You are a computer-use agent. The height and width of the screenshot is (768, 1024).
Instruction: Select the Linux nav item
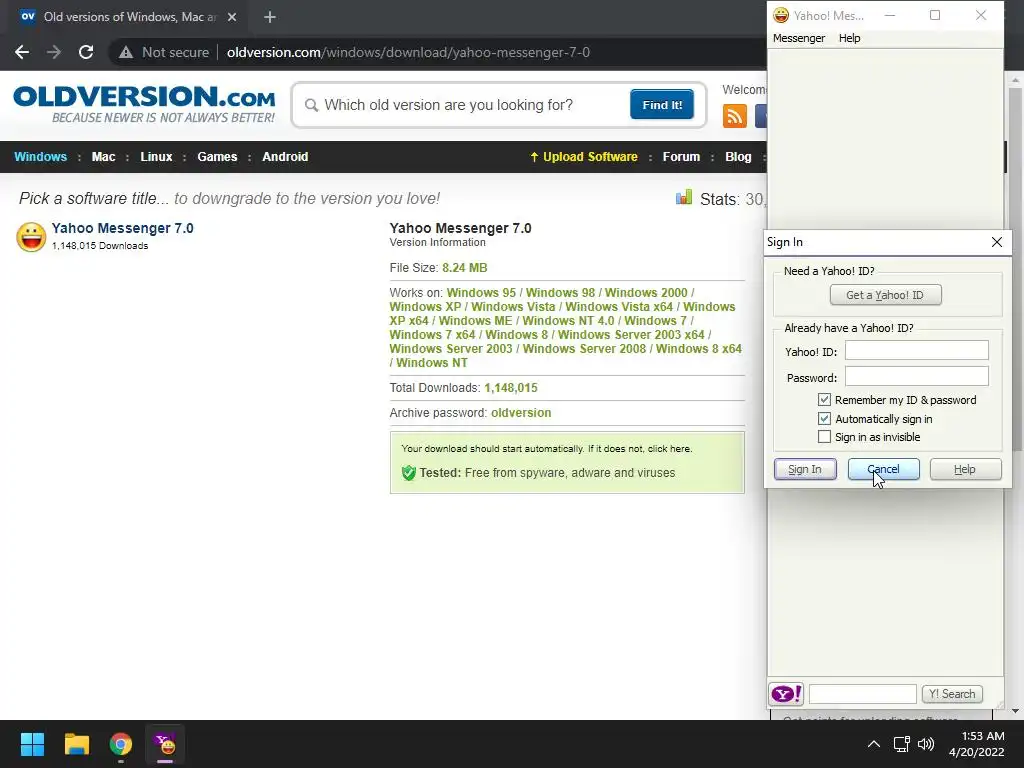pos(156,157)
